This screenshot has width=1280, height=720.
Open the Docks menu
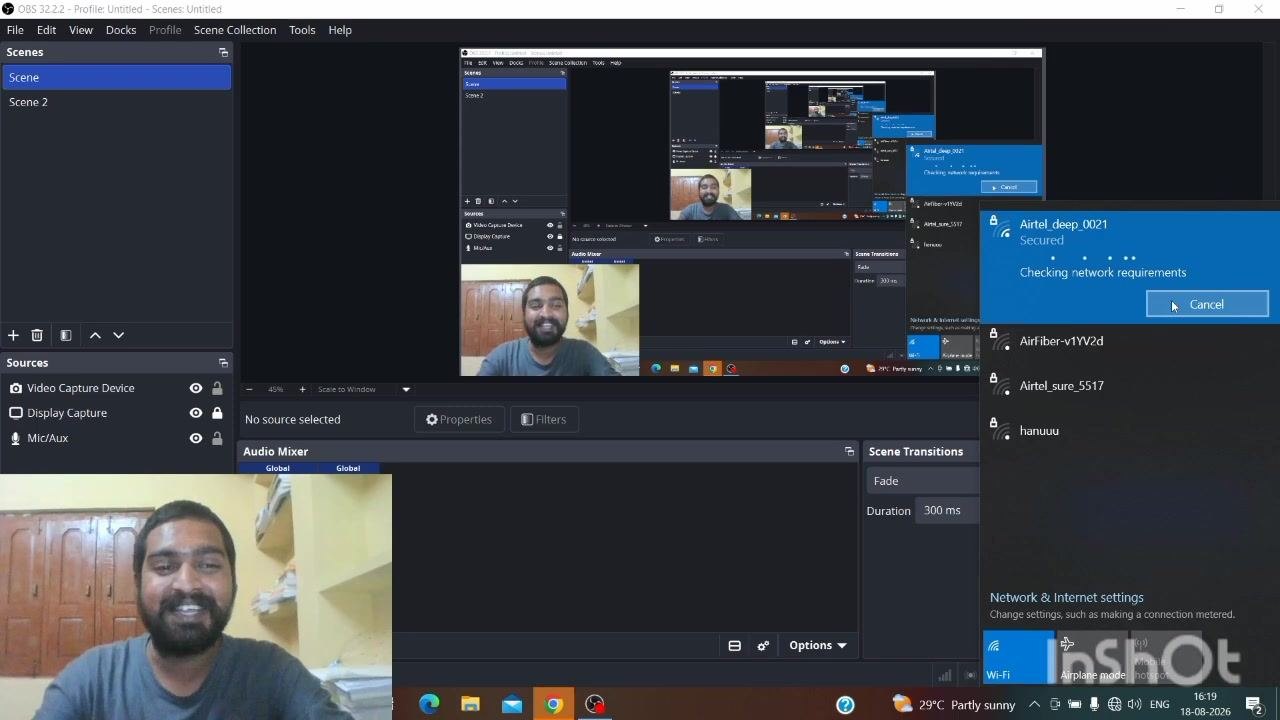click(121, 30)
